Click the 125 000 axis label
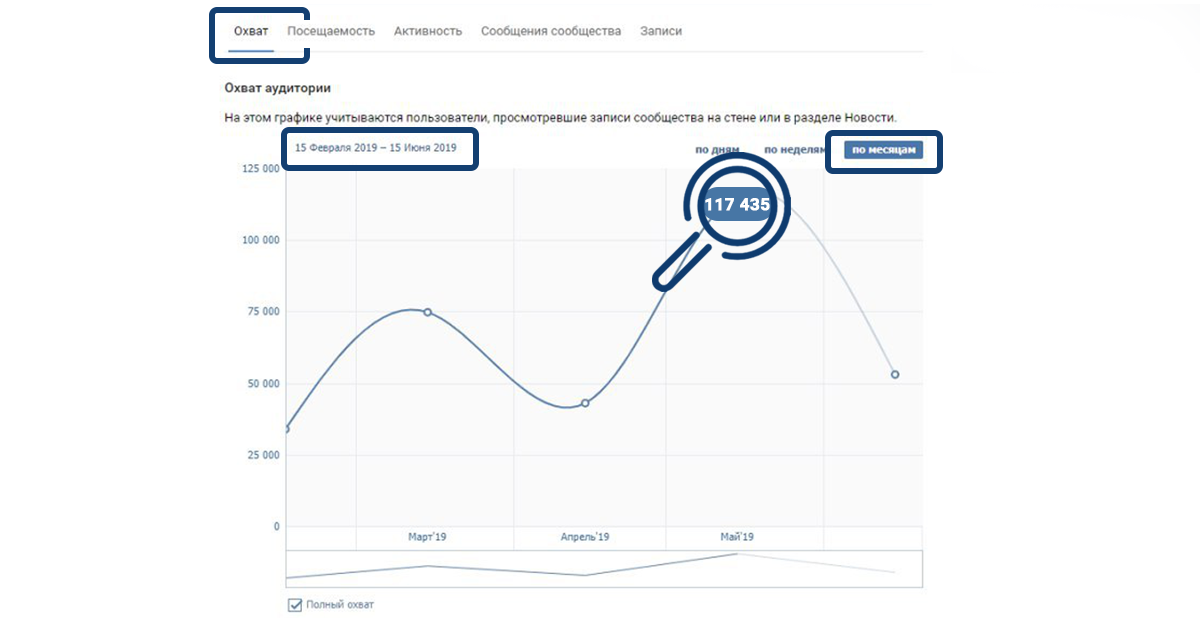Viewport: 1200px width, 618px height. [x=261, y=168]
